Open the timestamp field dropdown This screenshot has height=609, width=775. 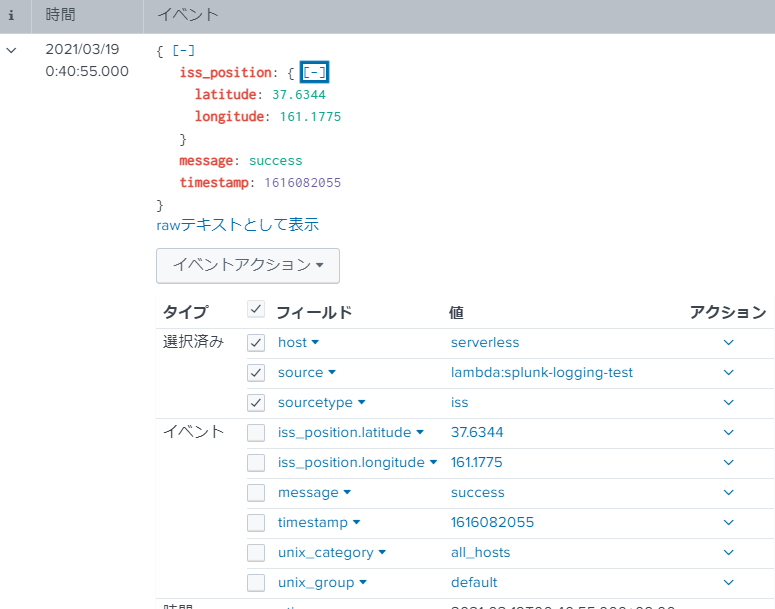click(319, 522)
